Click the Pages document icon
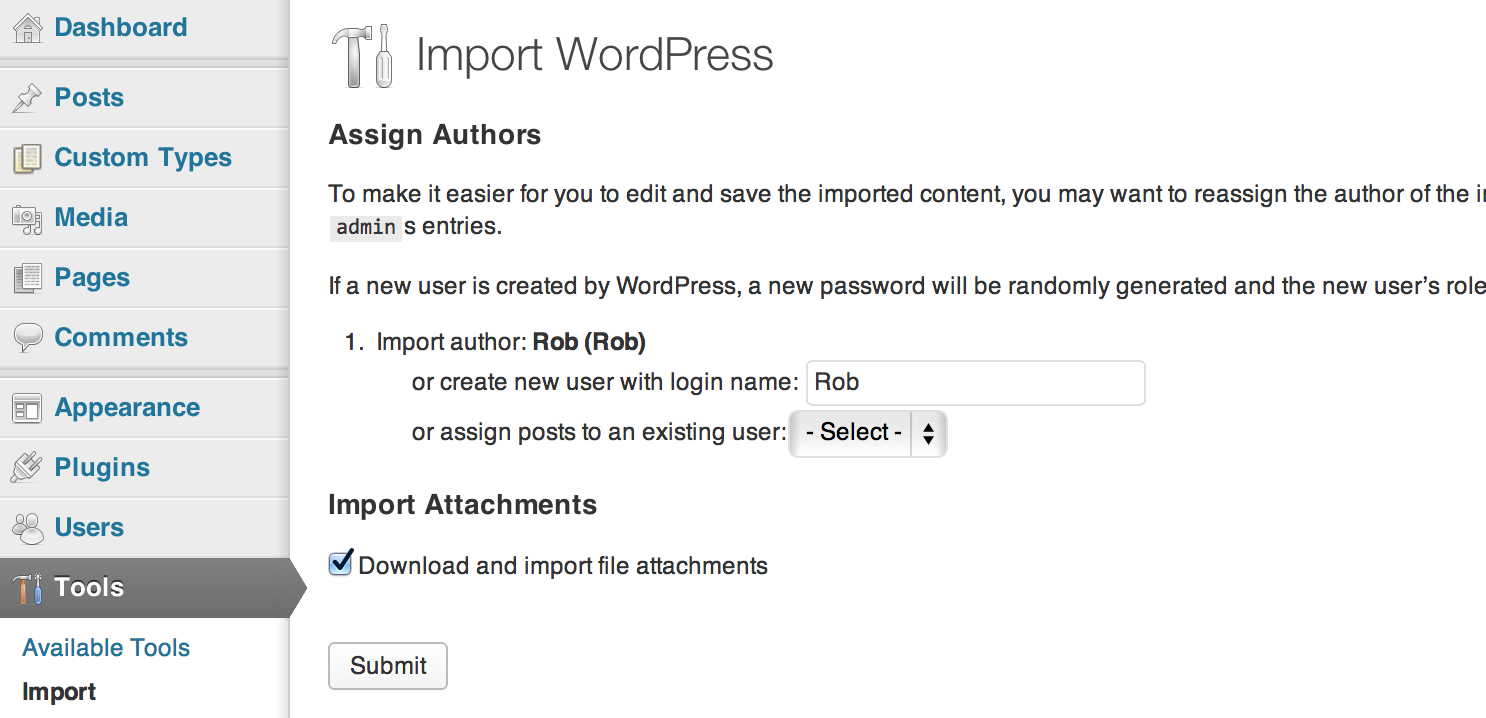 pos(27,278)
